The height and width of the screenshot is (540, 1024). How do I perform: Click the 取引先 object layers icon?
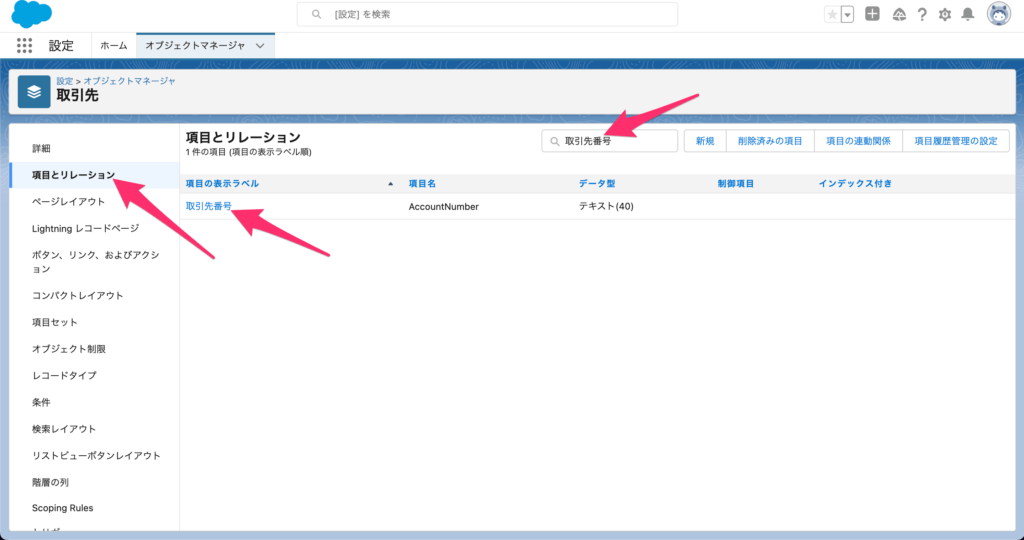point(34,91)
